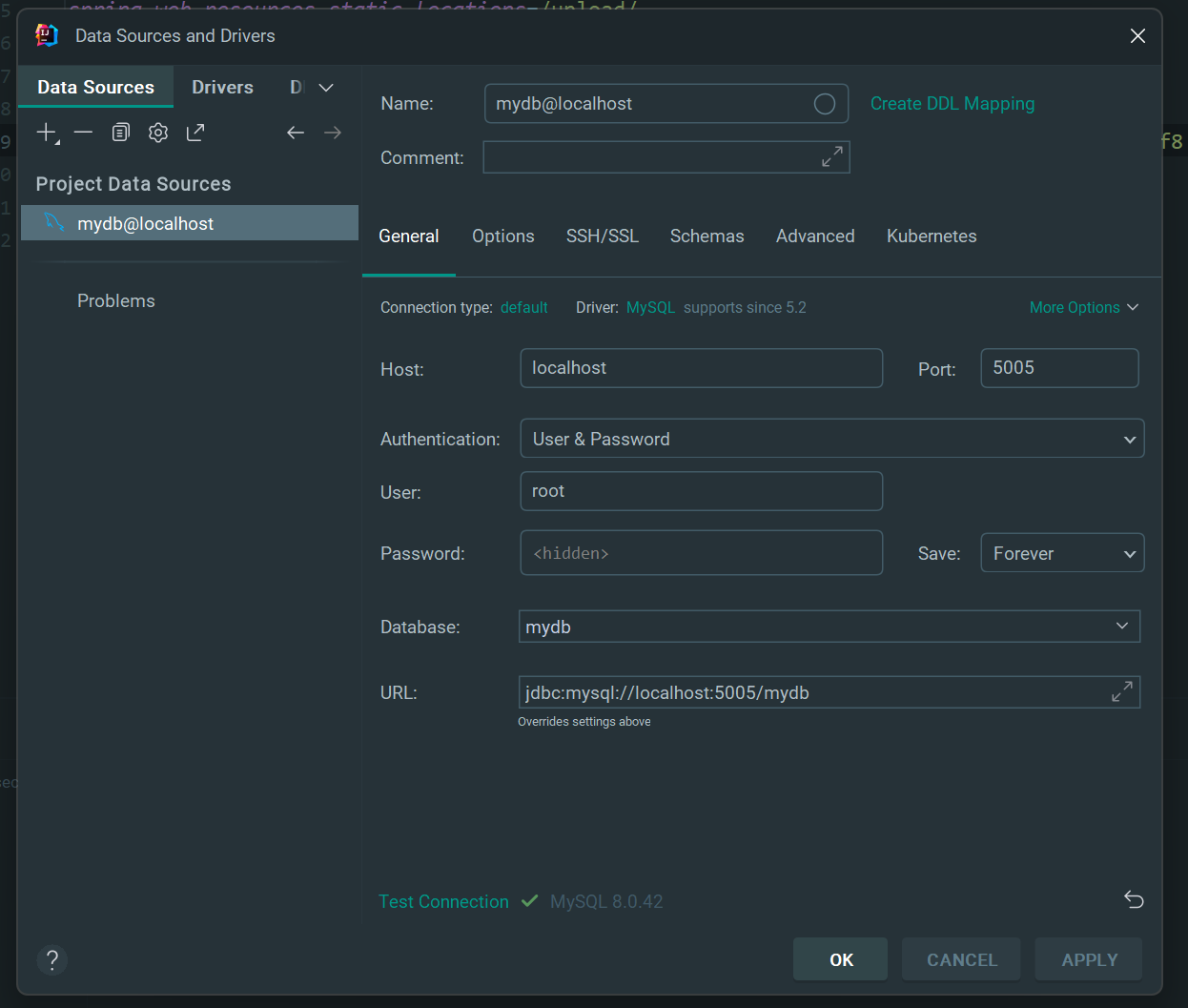
Task: Expand More Options menu
Action: 1083,307
